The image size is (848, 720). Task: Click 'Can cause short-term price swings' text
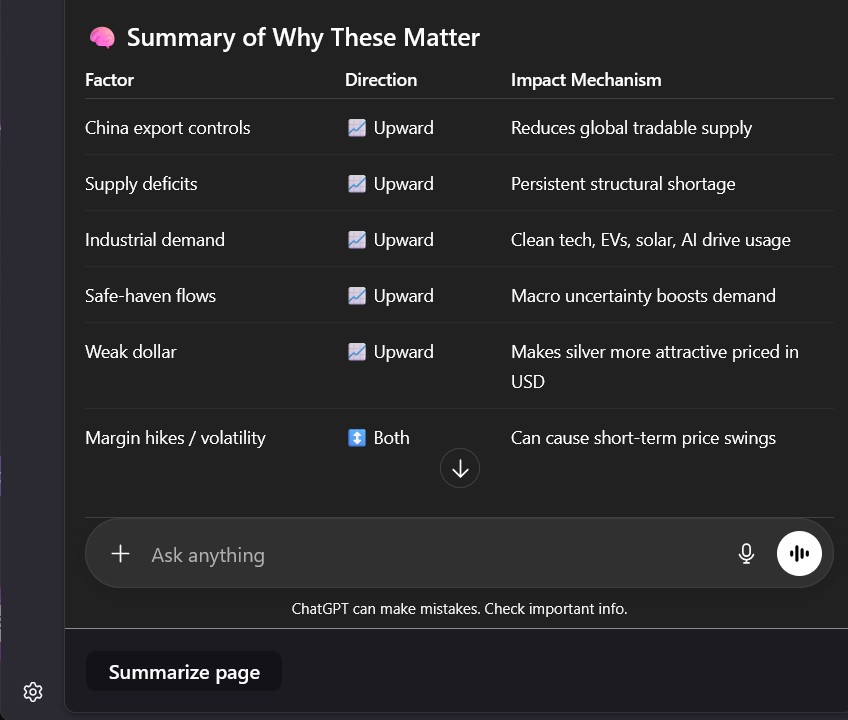coord(643,438)
